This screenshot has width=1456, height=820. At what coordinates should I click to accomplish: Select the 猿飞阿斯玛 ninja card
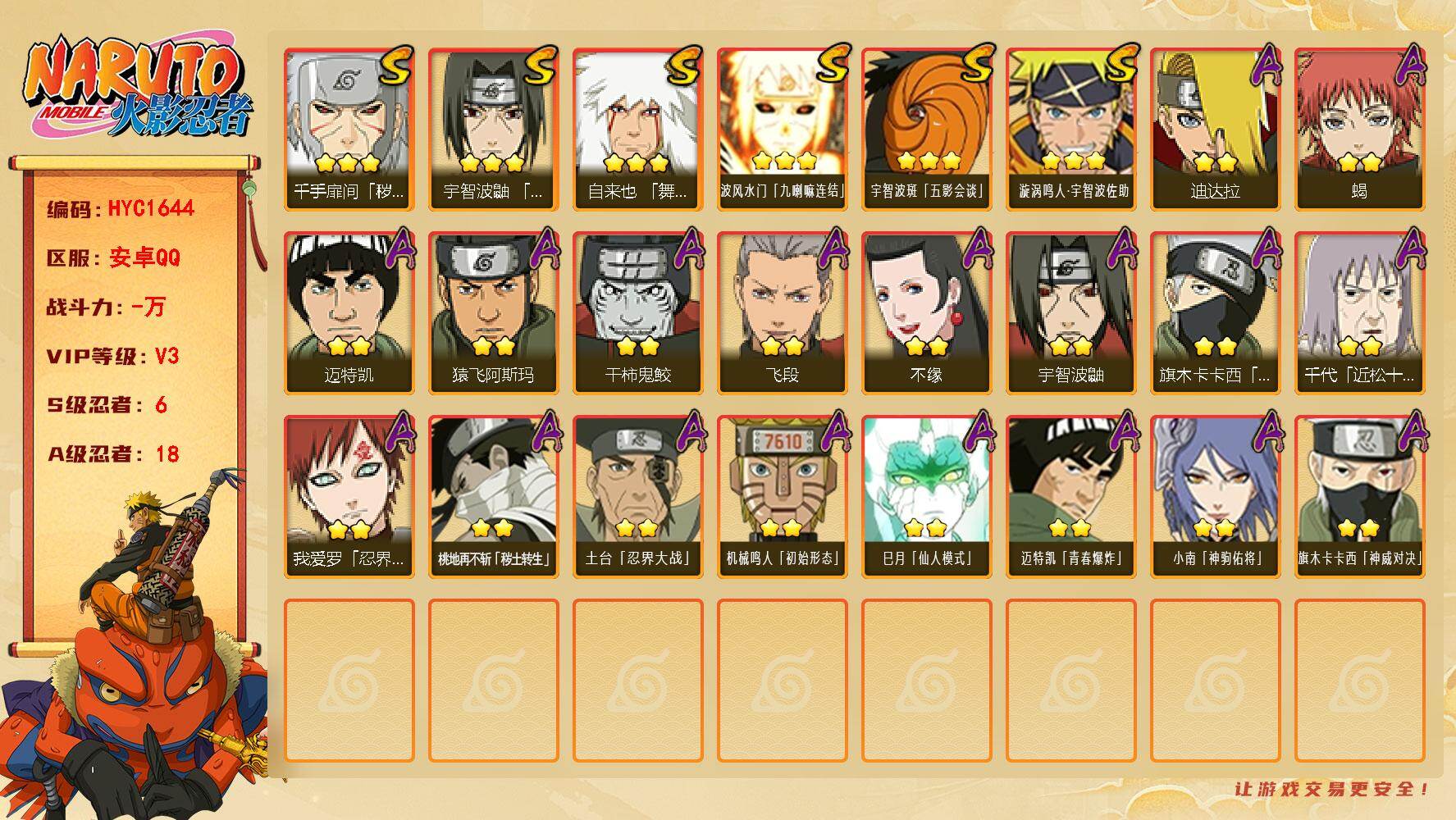click(x=493, y=313)
